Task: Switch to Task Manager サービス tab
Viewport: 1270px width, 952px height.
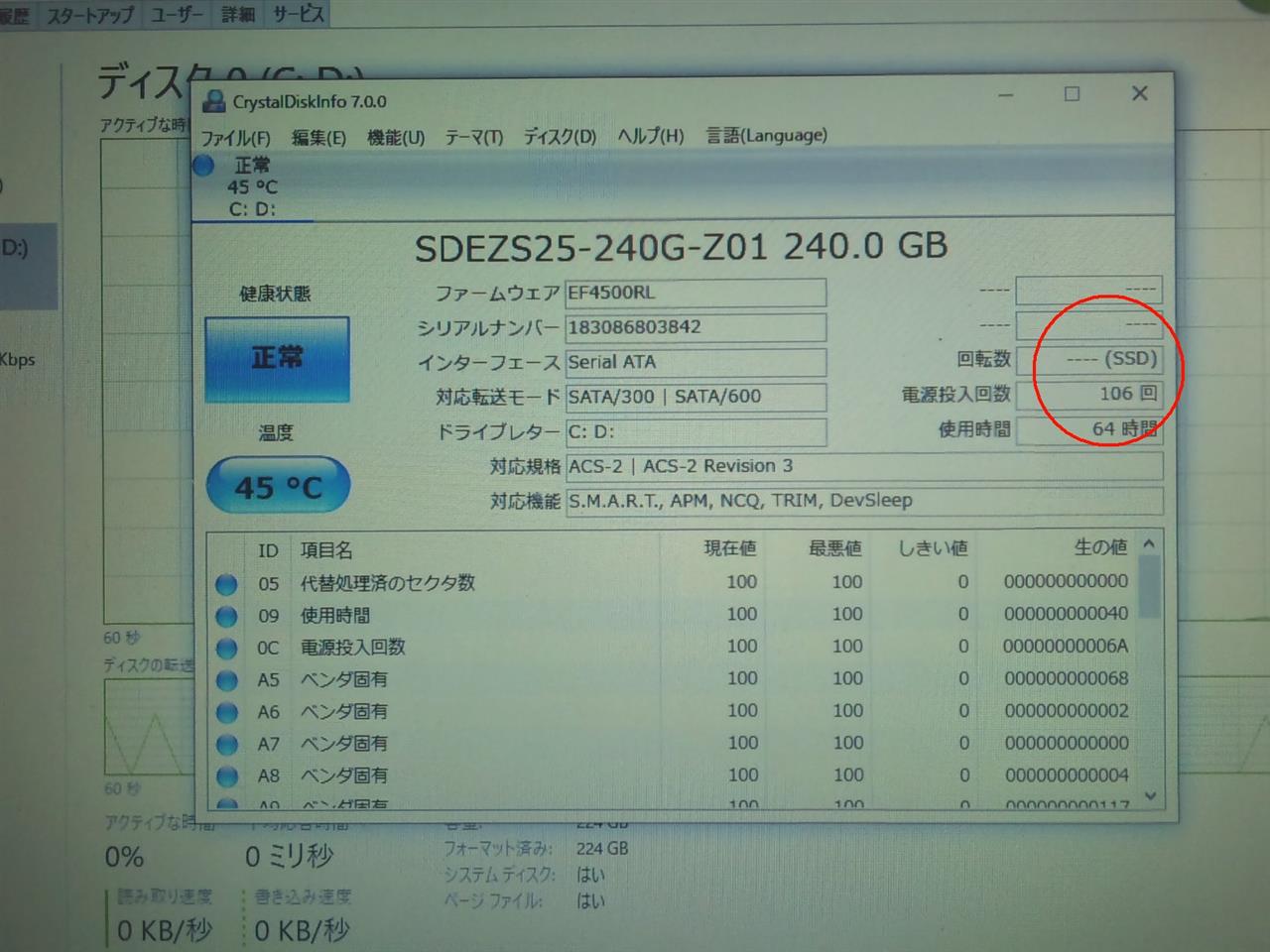Action: pyautogui.click(x=298, y=14)
